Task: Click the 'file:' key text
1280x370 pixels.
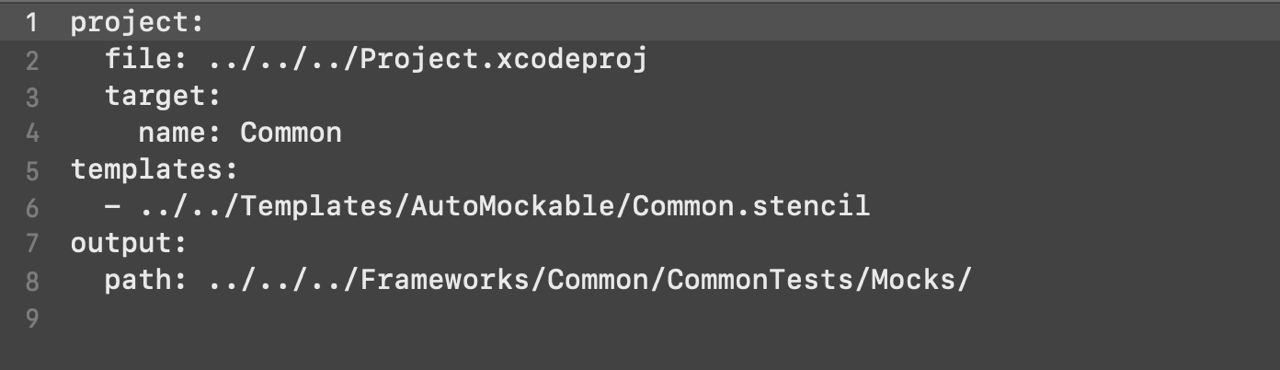Action: click(146, 60)
